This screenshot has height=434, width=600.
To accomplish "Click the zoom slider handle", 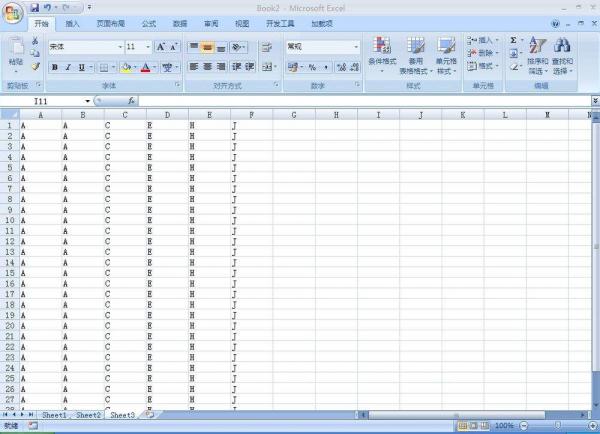I will 558,426.
